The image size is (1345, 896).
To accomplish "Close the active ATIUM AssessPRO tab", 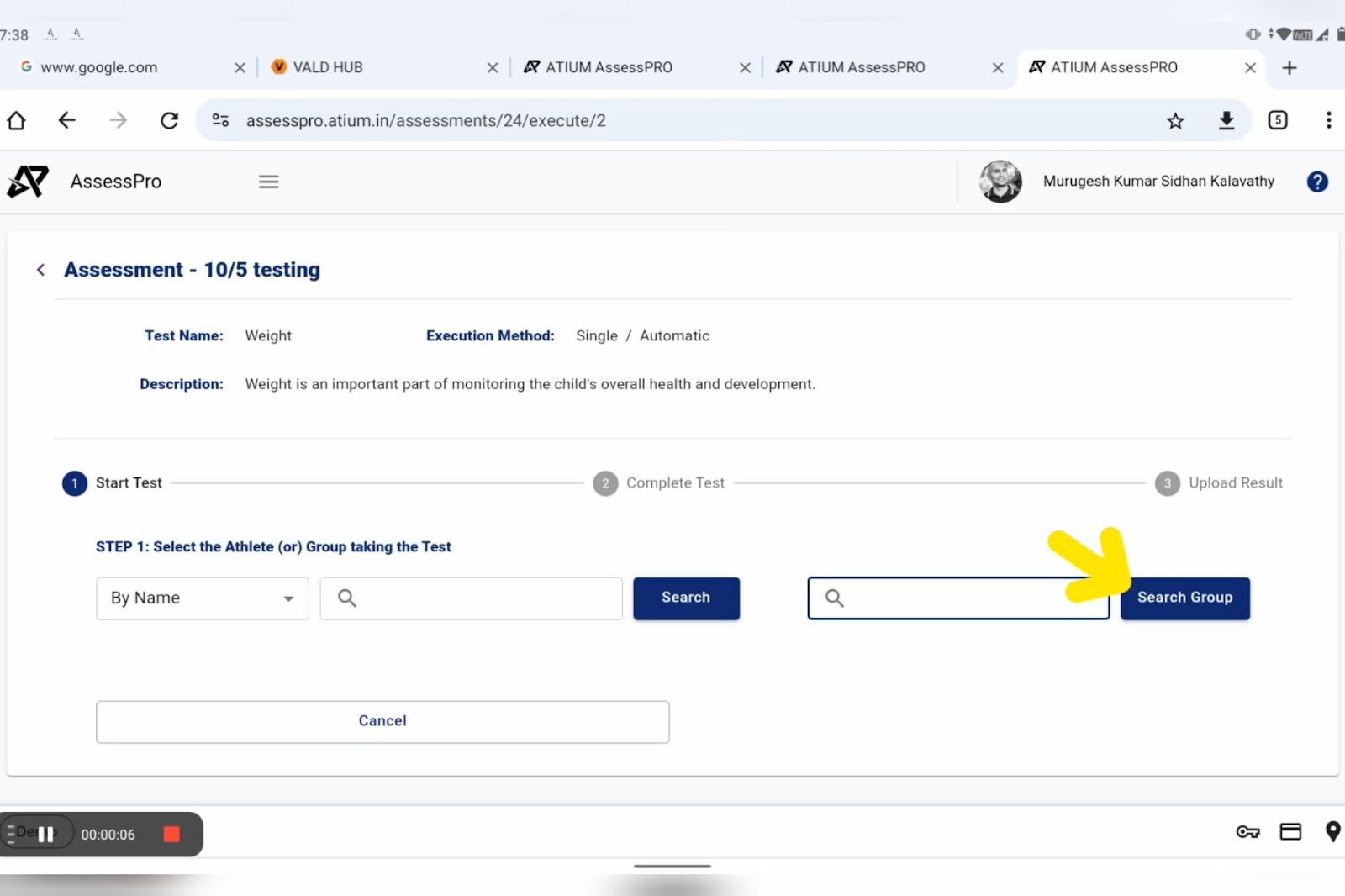I will click(x=1250, y=67).
